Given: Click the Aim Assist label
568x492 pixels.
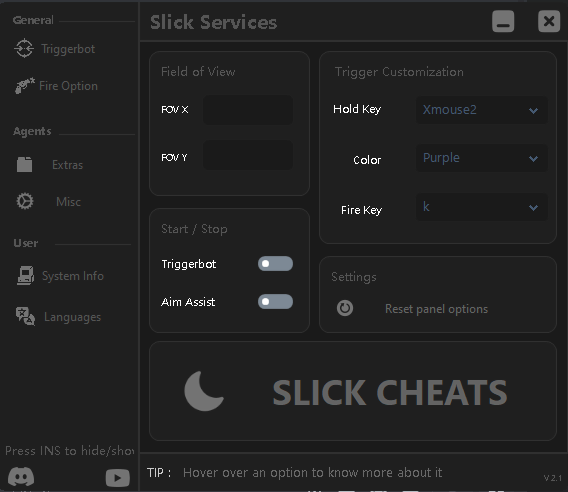Looking at the screenshot, I should (x=188, y=302).
